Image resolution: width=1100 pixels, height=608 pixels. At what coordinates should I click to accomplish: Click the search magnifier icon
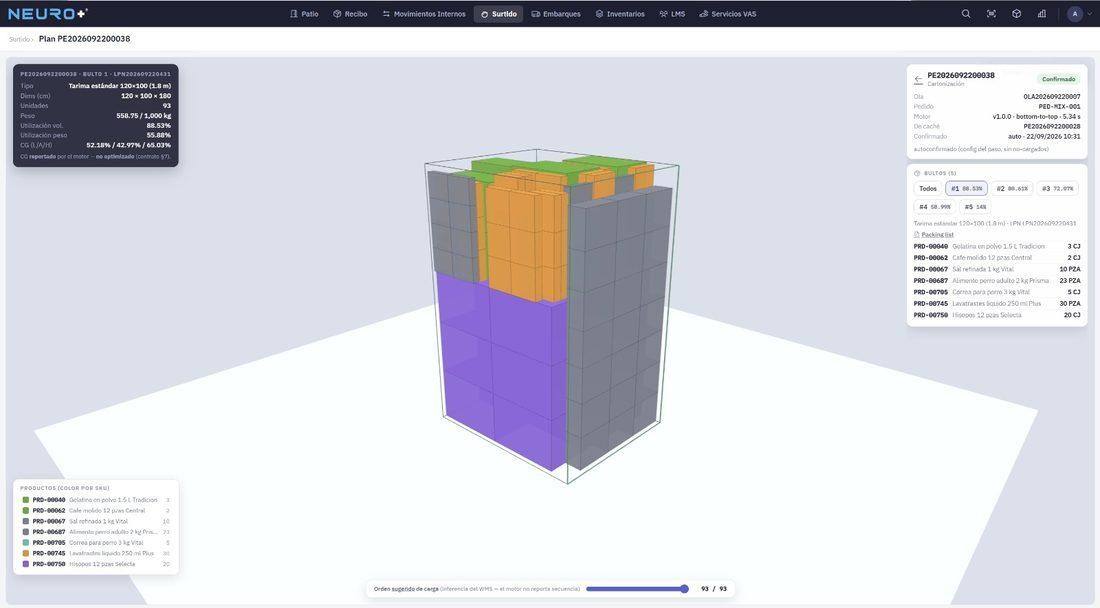point(966,14)
